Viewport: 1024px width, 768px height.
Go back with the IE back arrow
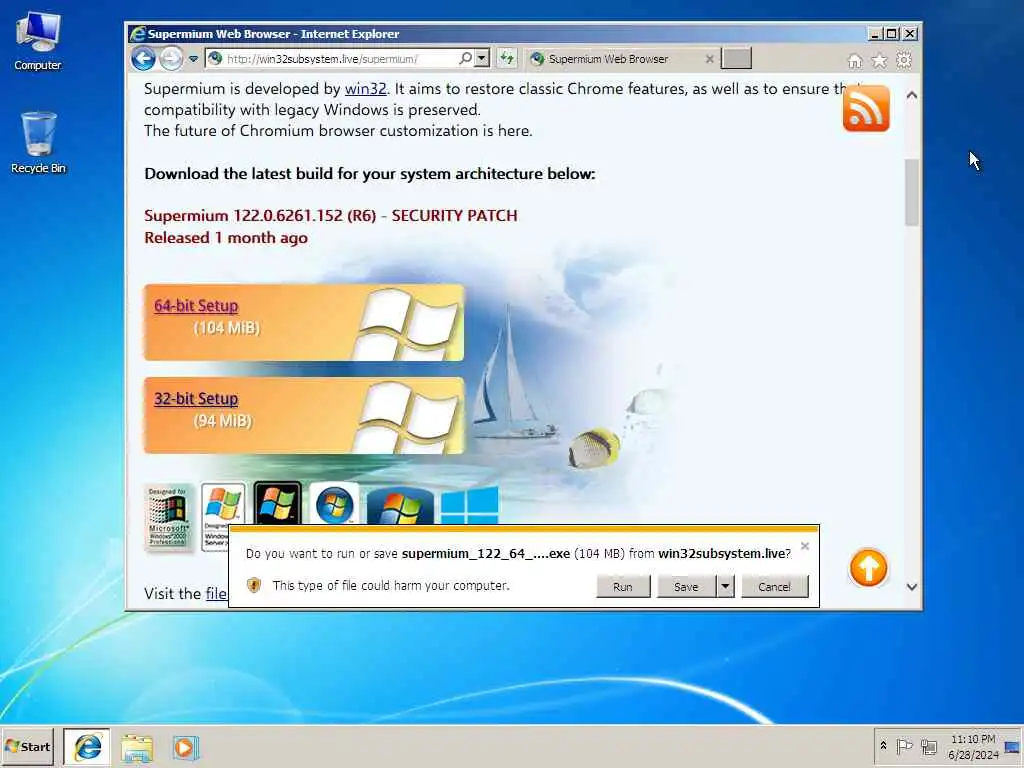(143, 59)
